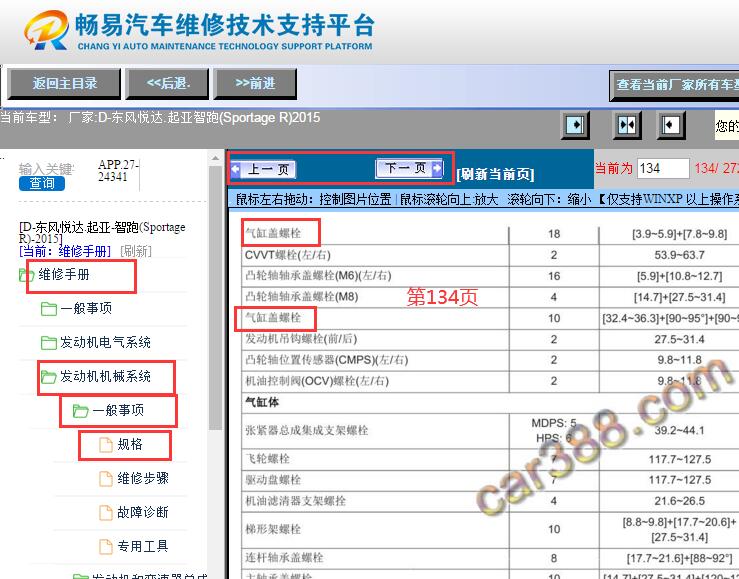Click the 气缸体 section heading
Screen dimensions: 739x579
point(262,402)
